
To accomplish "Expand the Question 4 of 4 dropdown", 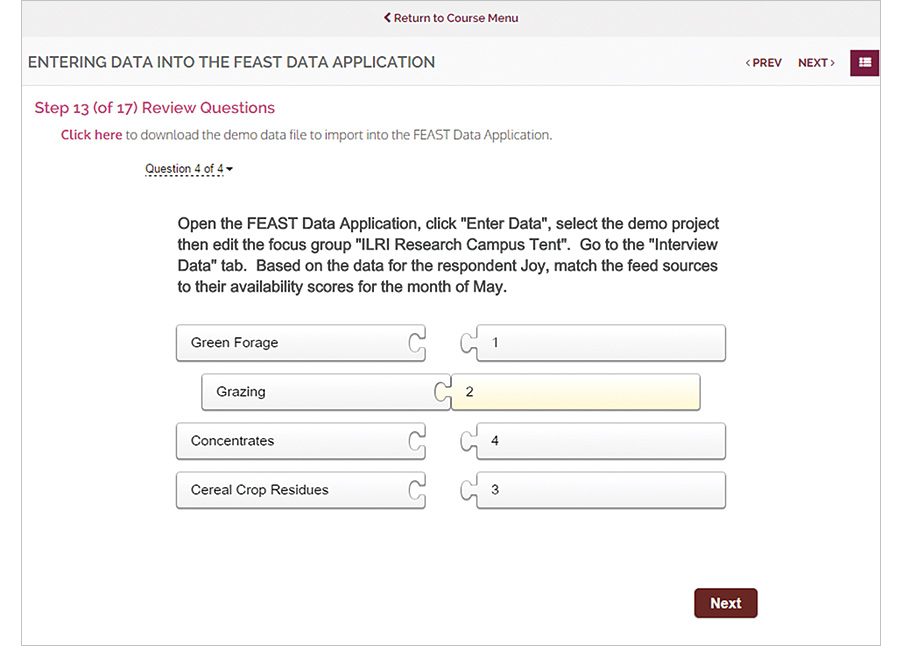I will (x=189, y=169).
